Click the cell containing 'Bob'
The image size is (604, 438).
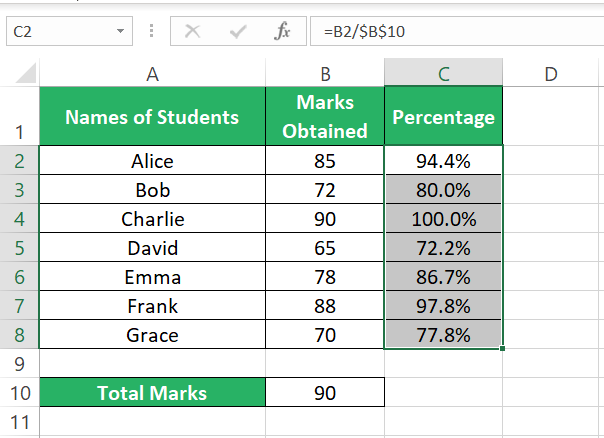153,189
